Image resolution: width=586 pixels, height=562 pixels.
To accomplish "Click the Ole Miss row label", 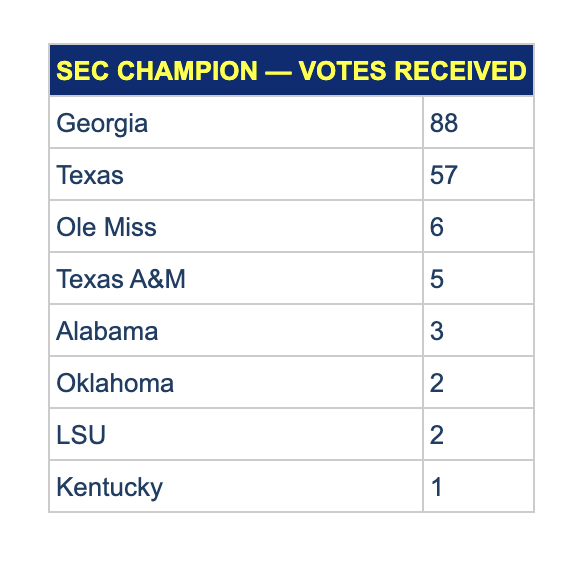I will point(106,227).
